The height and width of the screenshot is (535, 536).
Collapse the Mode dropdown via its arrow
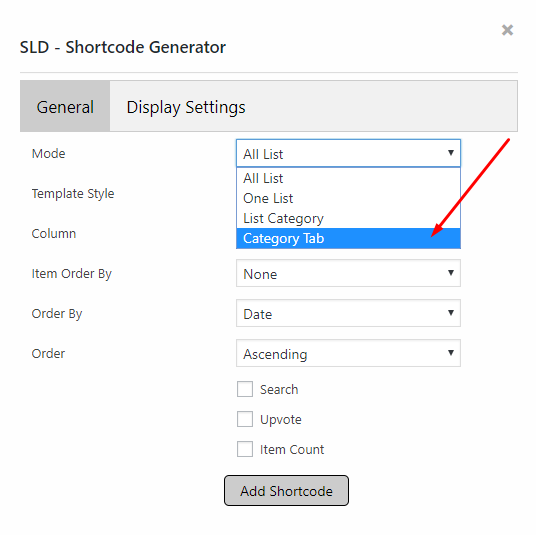tap(451, 153)
